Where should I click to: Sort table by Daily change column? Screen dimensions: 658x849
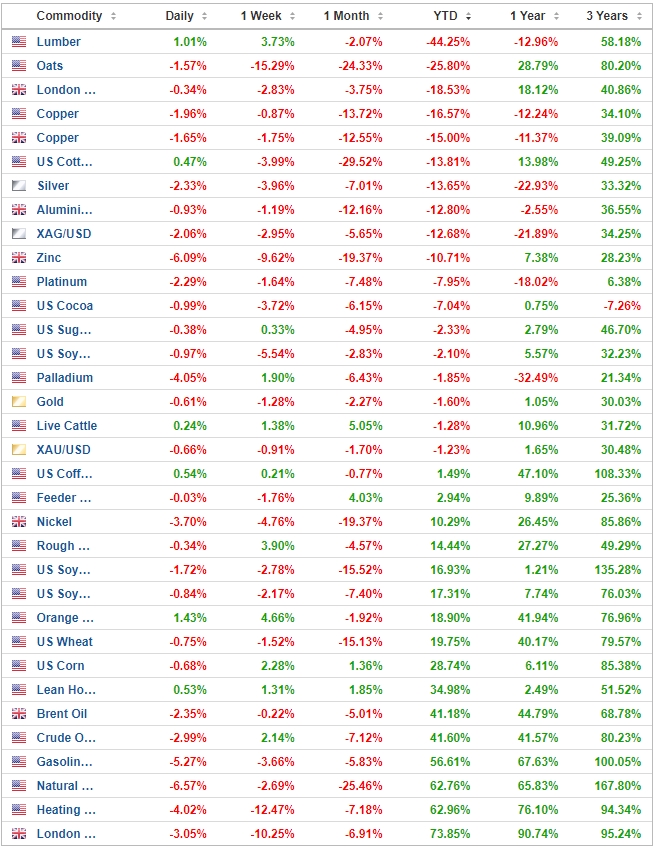click(x=180, y=16)
